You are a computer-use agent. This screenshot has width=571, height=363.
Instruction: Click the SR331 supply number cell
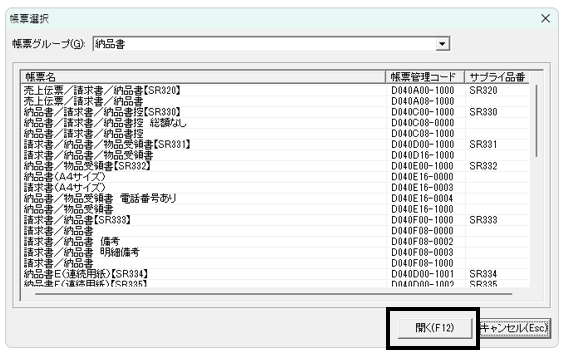tap(483, 145)
